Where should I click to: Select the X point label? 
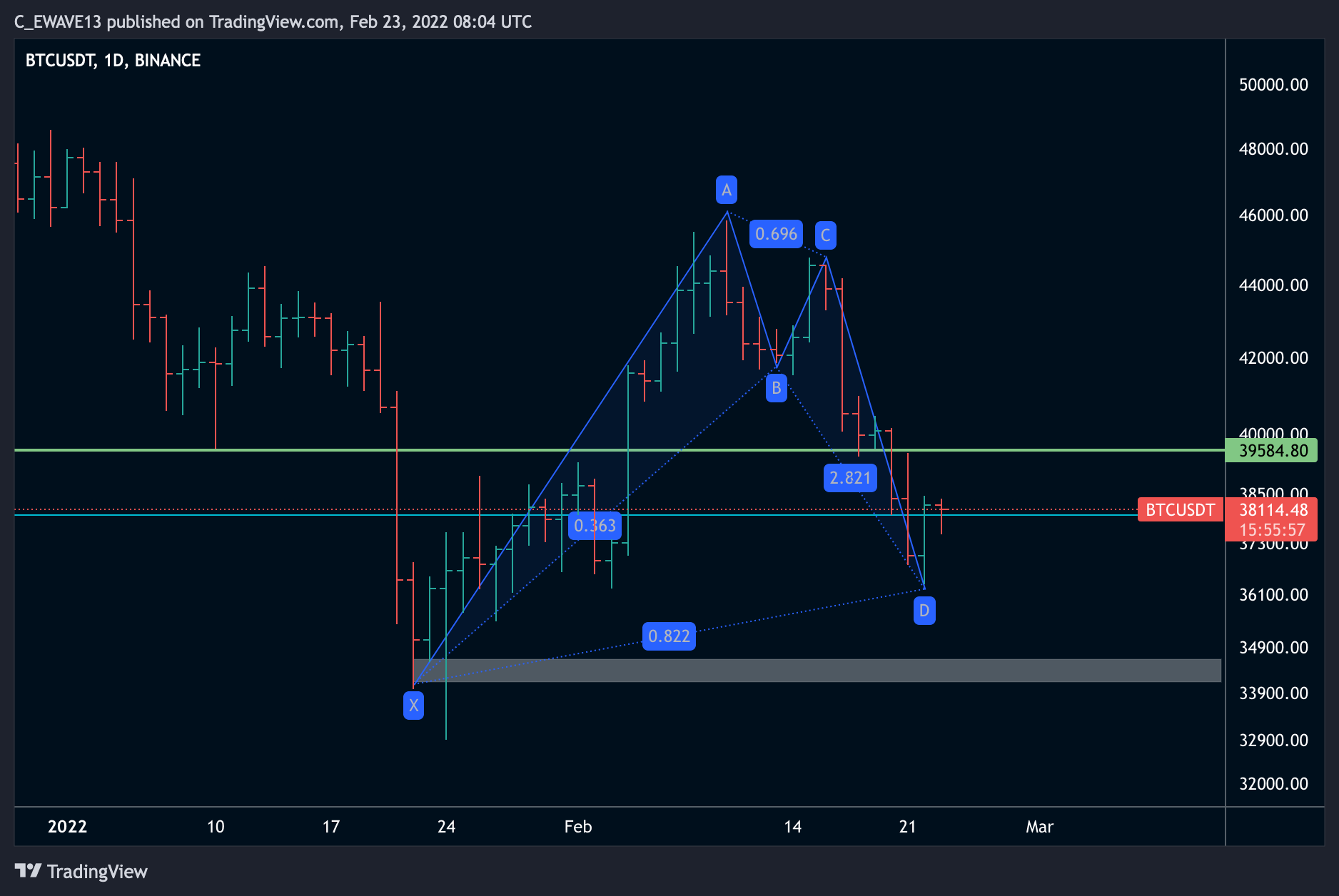[x=413, y=706]
